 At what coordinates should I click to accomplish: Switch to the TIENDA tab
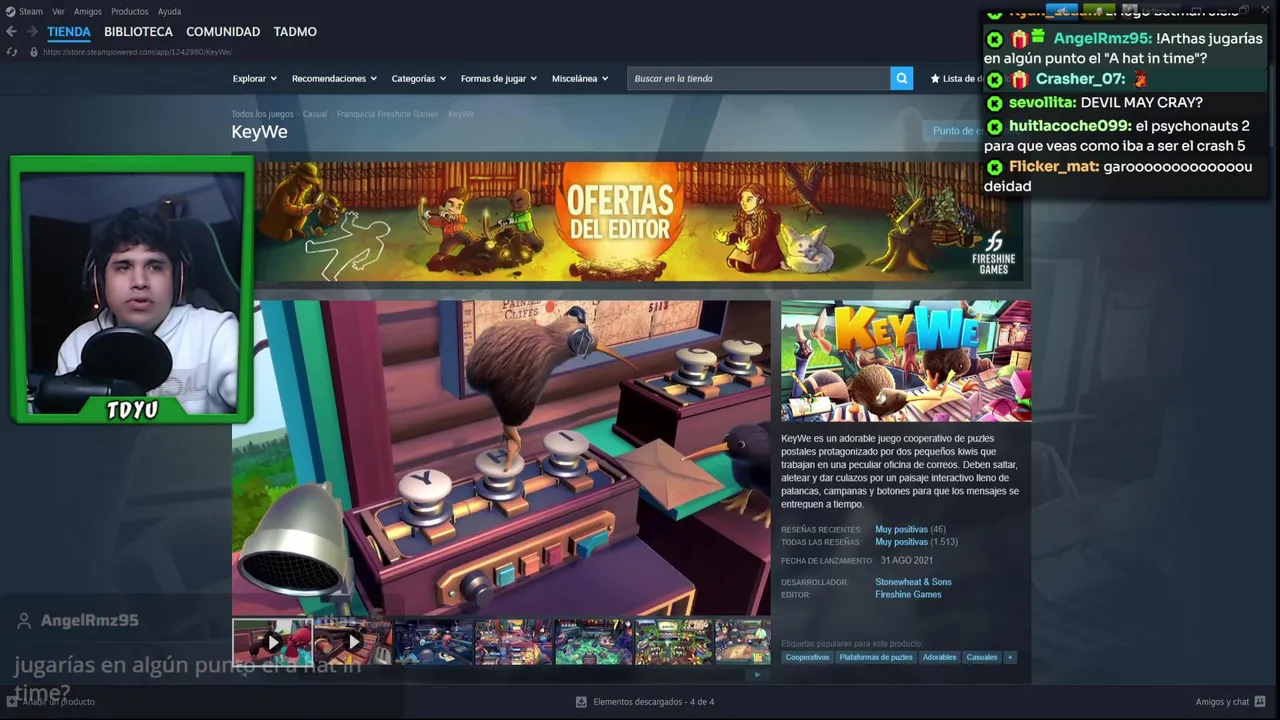coord(69,32)
